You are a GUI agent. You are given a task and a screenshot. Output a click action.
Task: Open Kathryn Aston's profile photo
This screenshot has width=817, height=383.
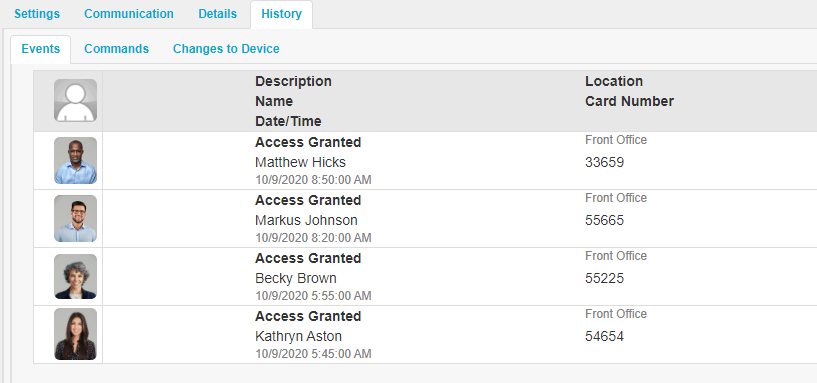click(x=75, y=334)
